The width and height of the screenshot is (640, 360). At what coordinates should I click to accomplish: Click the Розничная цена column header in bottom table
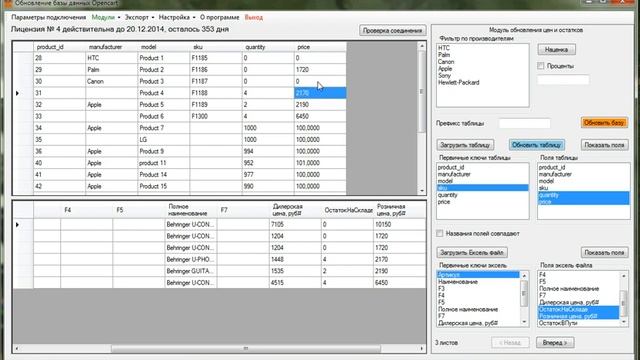pyautogui.click(x=400, y=210)
